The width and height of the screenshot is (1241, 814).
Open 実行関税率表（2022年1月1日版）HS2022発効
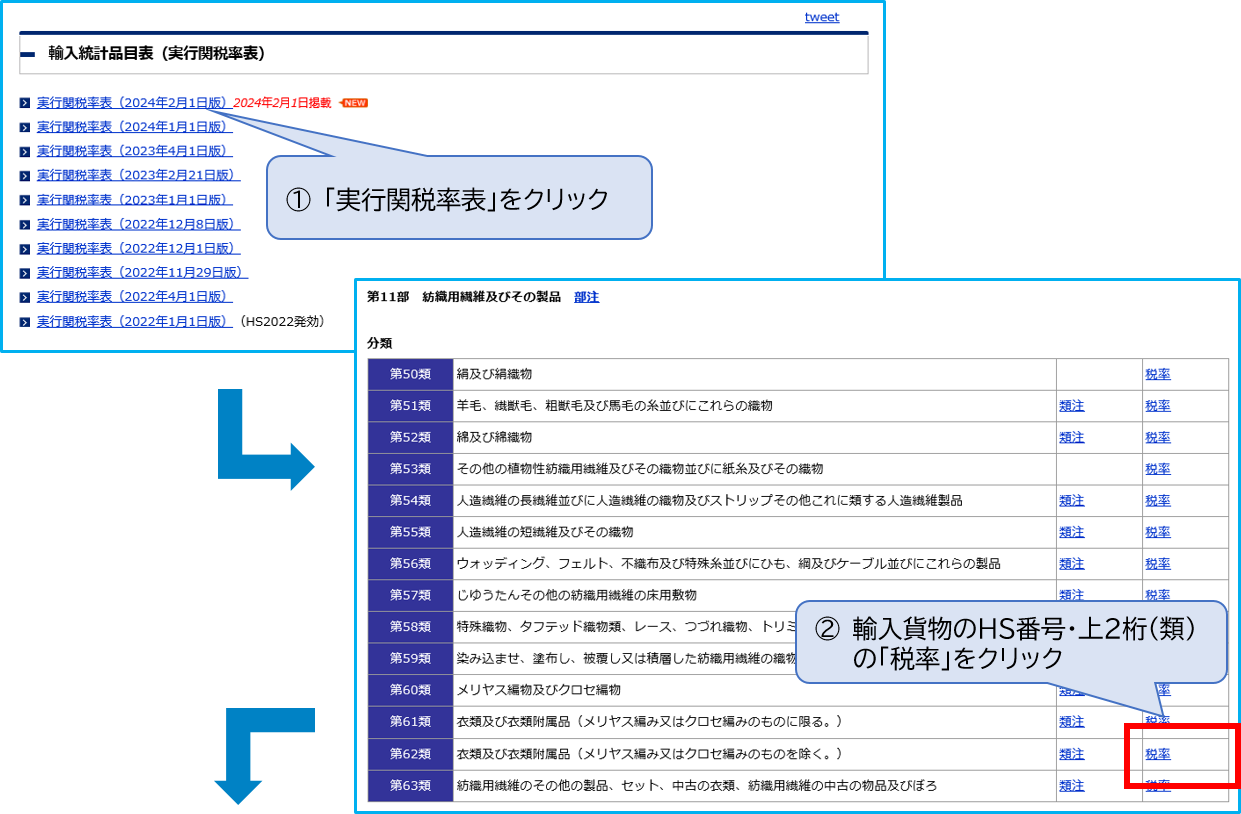tap(137, 321)
